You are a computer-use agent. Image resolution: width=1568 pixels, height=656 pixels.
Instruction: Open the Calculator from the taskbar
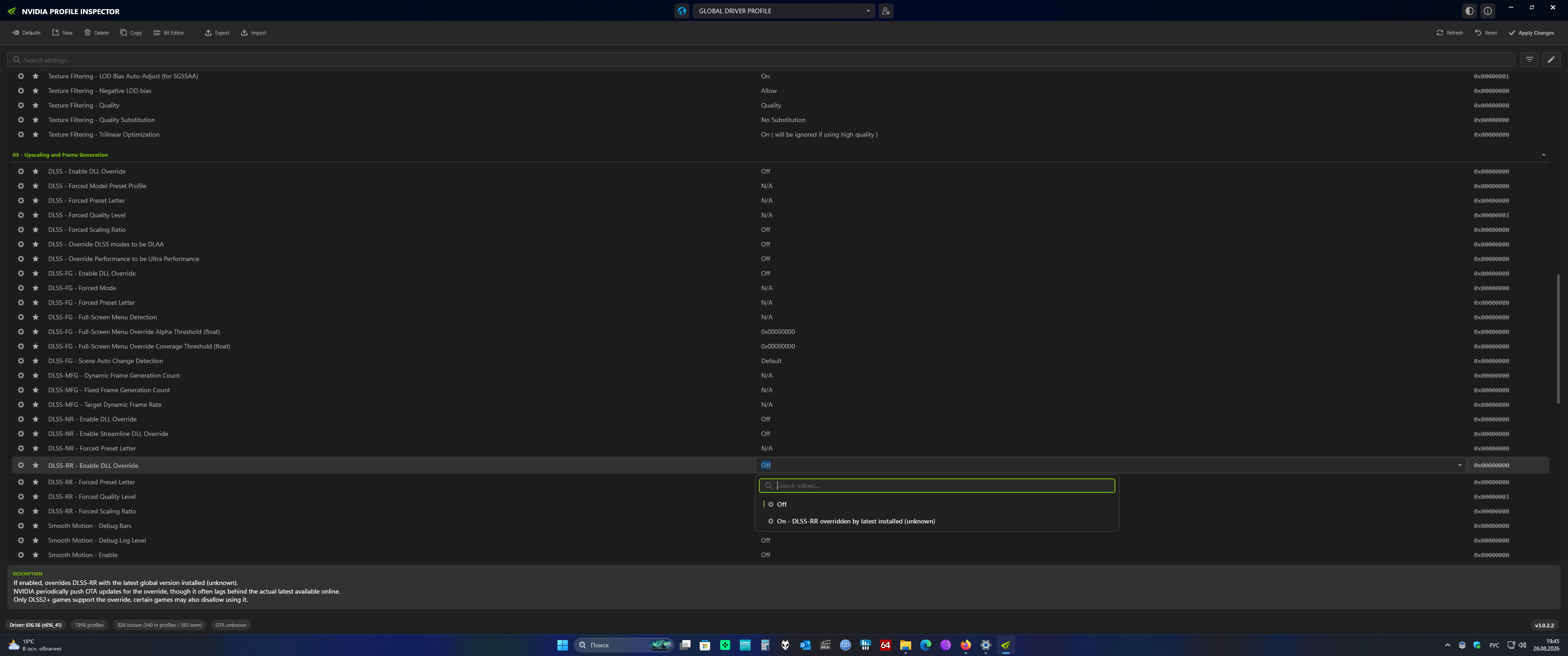click(x=765, y=645)
